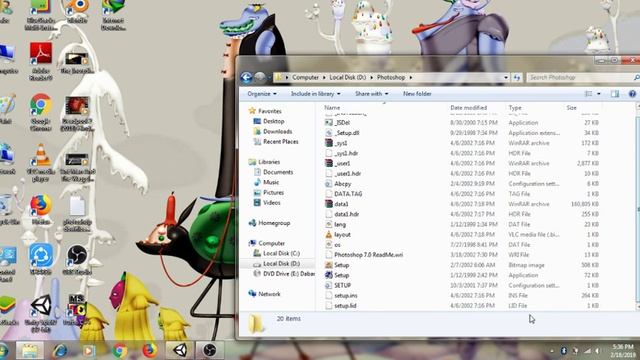The image size is (640, 360).
Task: Open Music library
Action: (x=271, y=182)
